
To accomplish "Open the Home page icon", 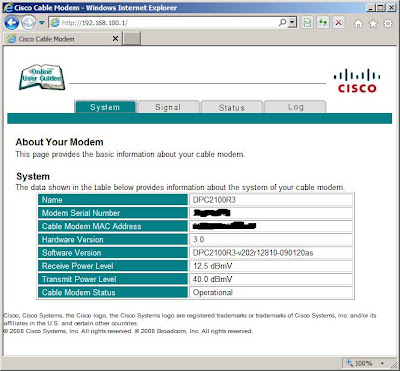I will point(358,24).
